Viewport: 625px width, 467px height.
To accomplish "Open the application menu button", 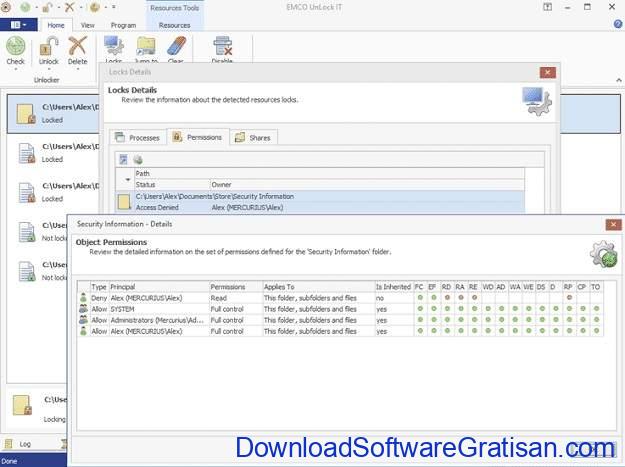I will pyautogui.click(x=19, y=25).
